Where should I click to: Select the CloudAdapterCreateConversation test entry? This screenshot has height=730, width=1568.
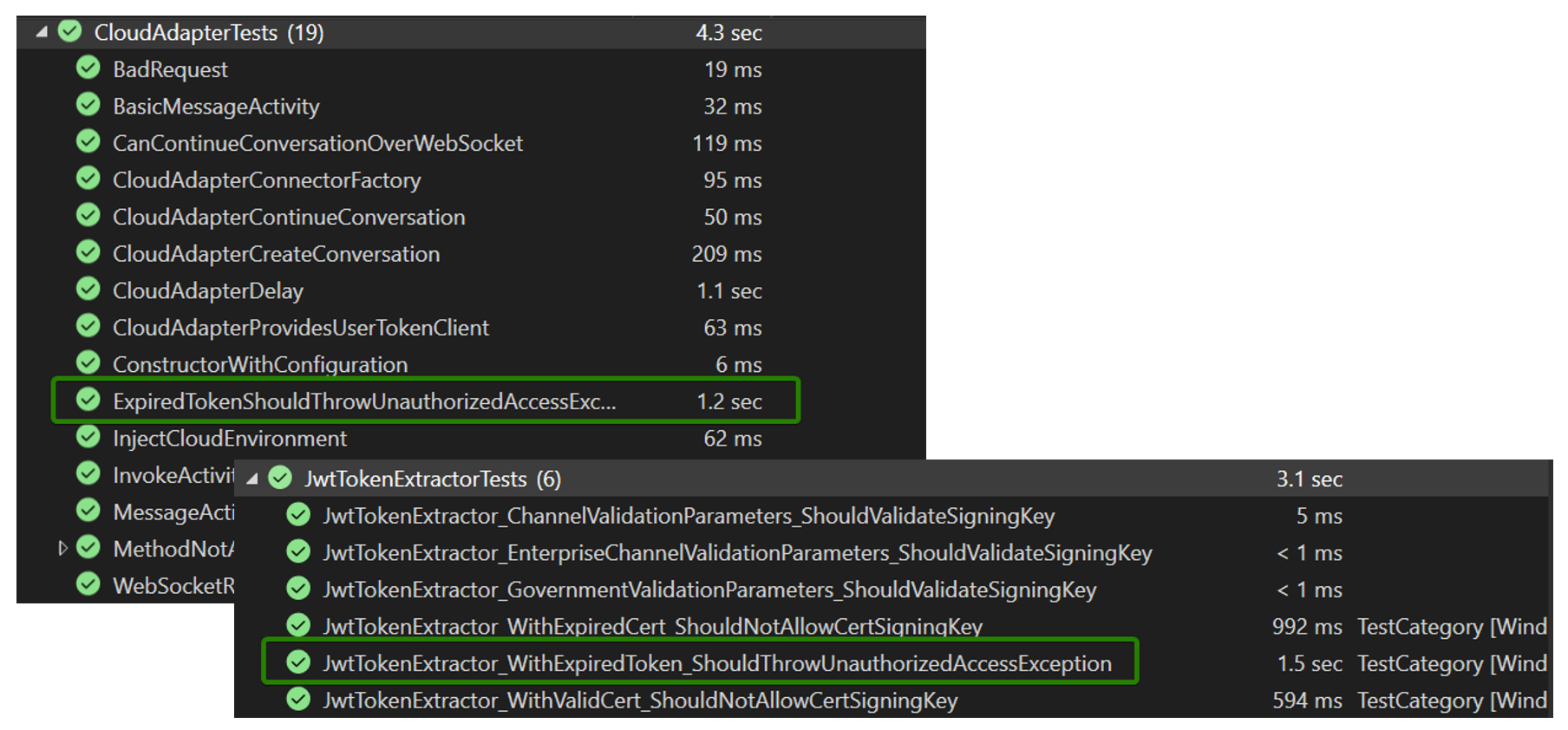coord(276,252)
